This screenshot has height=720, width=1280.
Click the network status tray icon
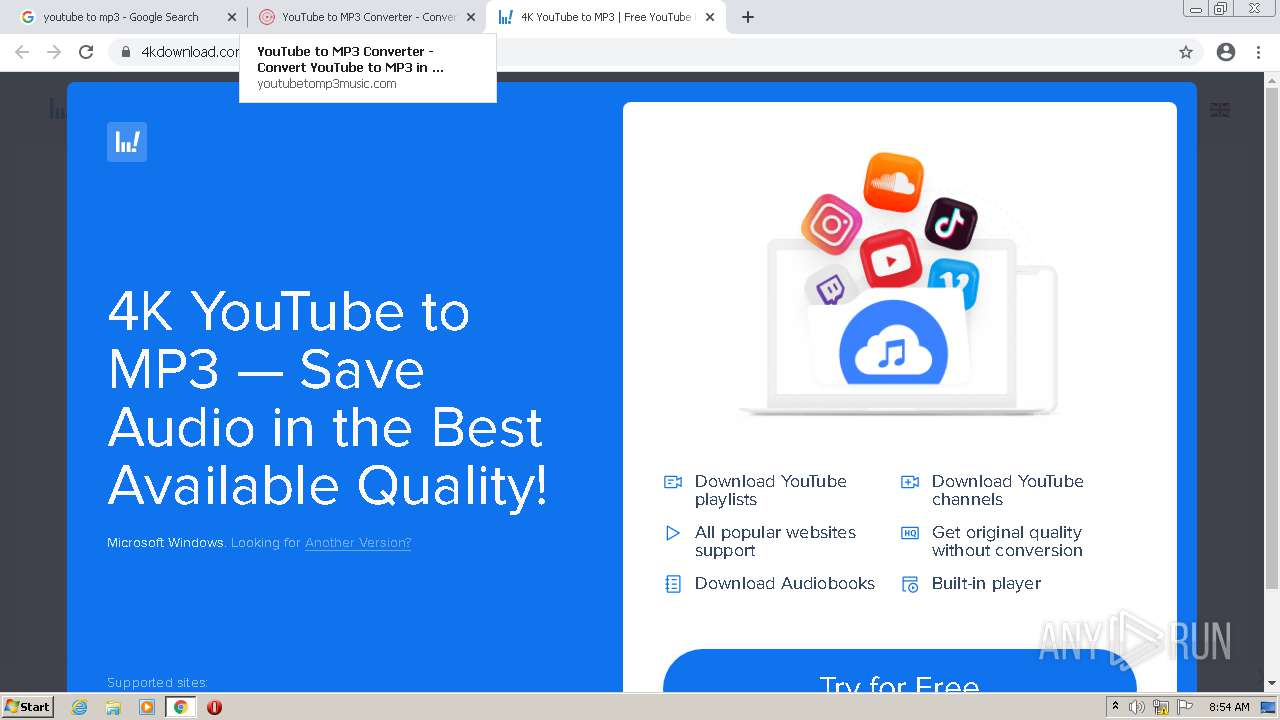point(1161,707)
